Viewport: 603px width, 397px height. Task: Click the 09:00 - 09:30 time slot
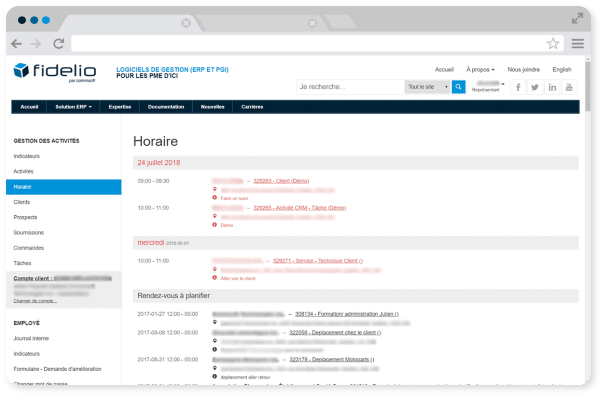[x=153, y=181]
